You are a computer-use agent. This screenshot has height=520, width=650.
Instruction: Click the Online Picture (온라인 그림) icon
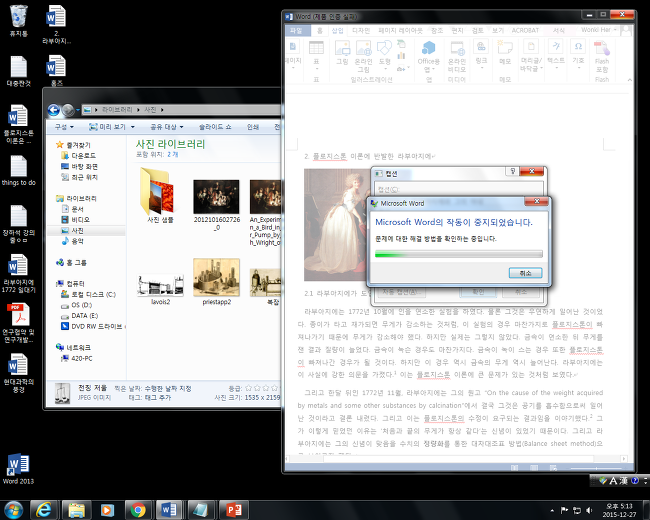(364, 48)
